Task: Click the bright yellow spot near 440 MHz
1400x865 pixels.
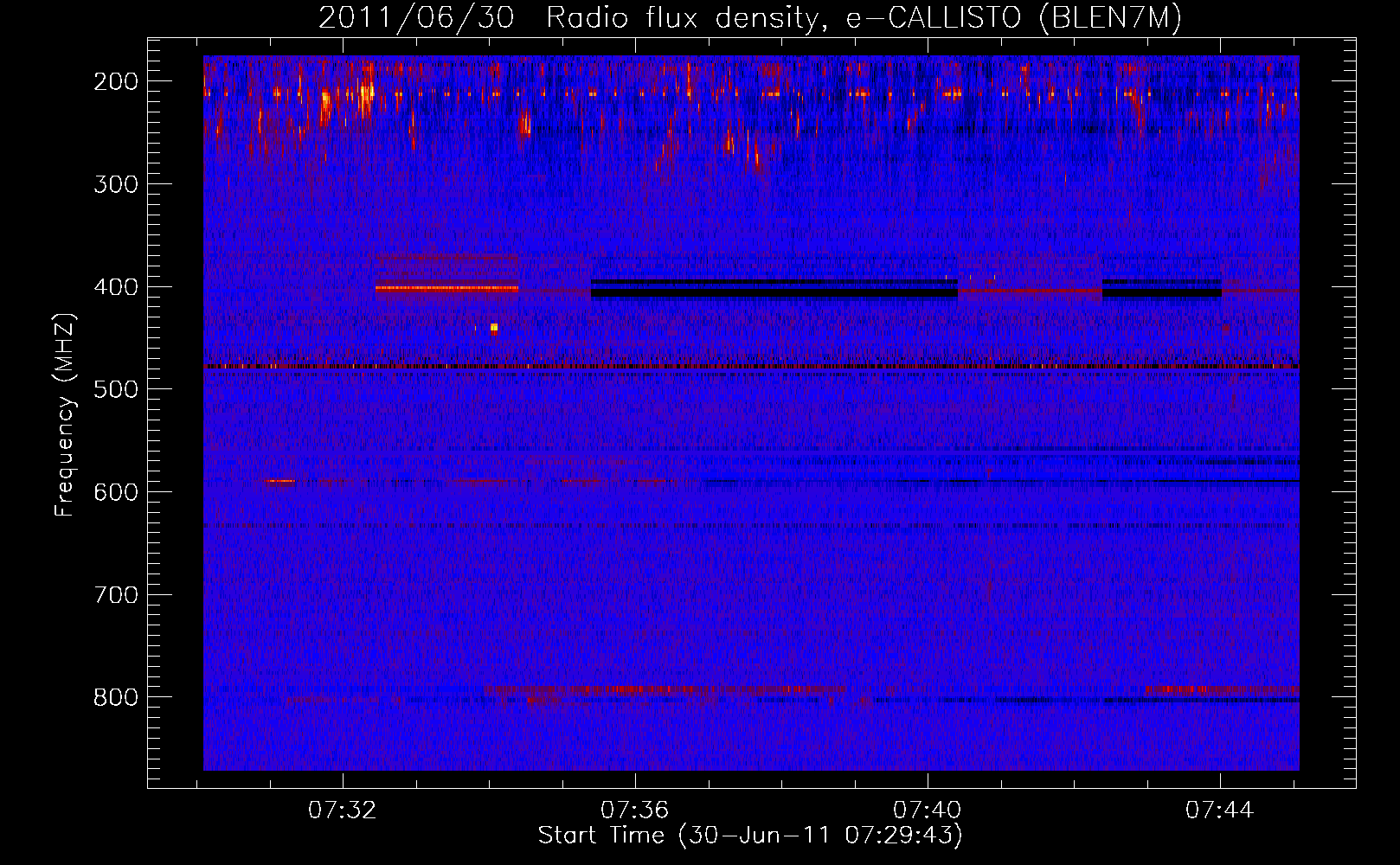Action: coord(494,327)
